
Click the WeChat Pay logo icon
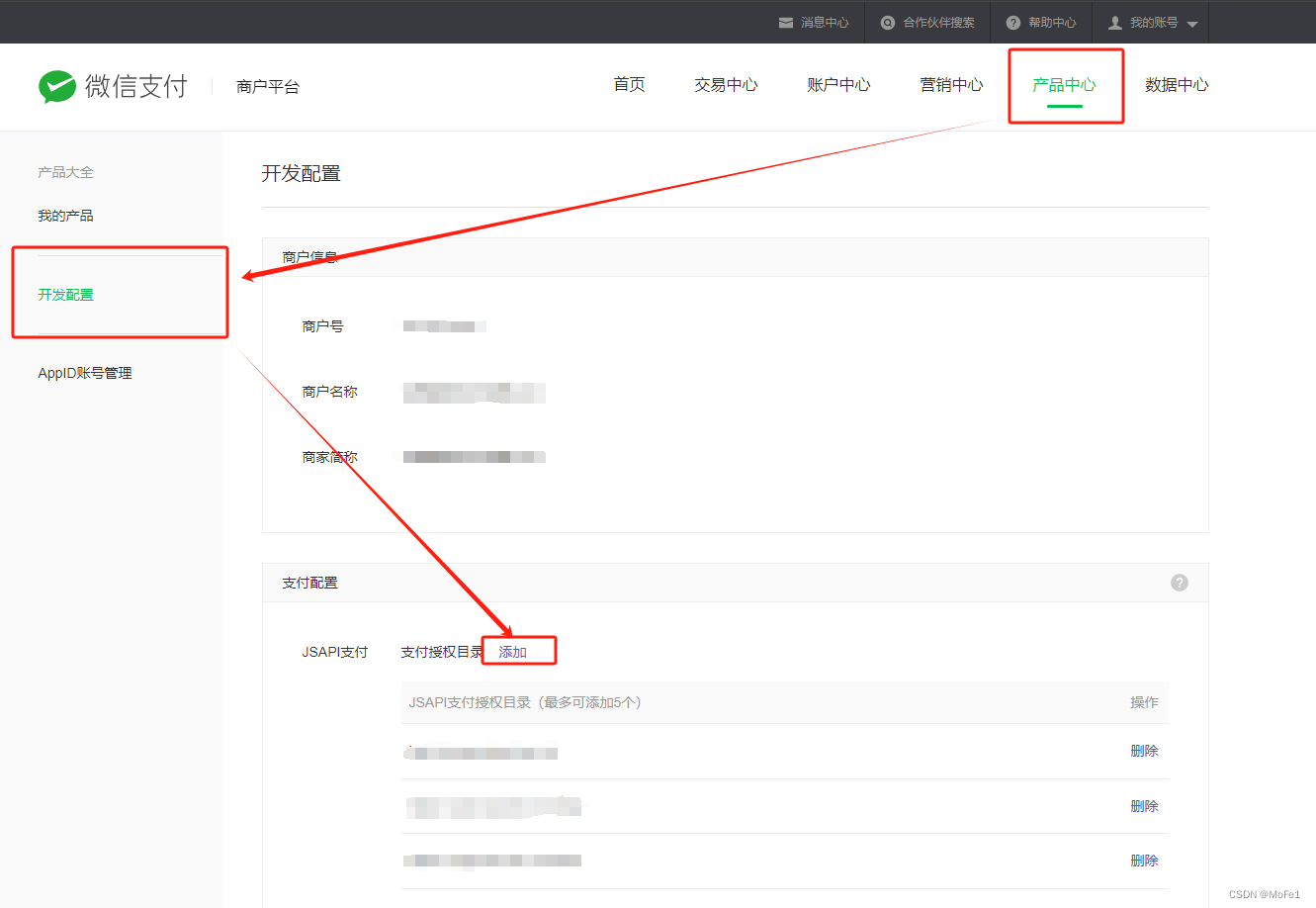57,87
